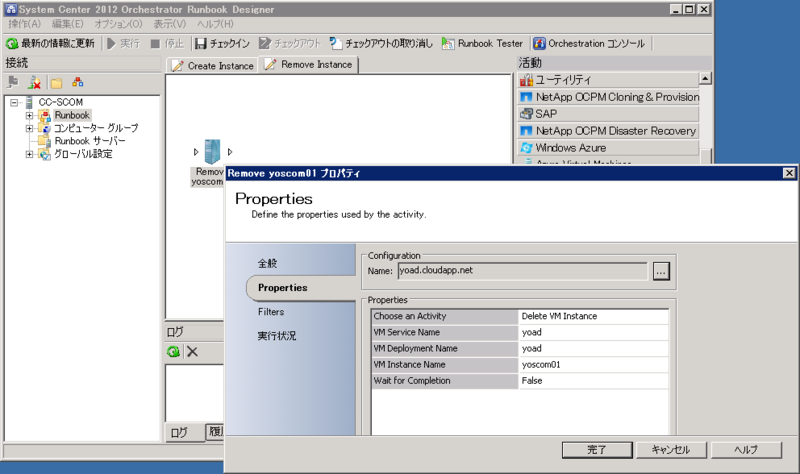The image size is (800, 474).
Task: Click scroll up arrow in 活動 pane
Action: [705, 78]
